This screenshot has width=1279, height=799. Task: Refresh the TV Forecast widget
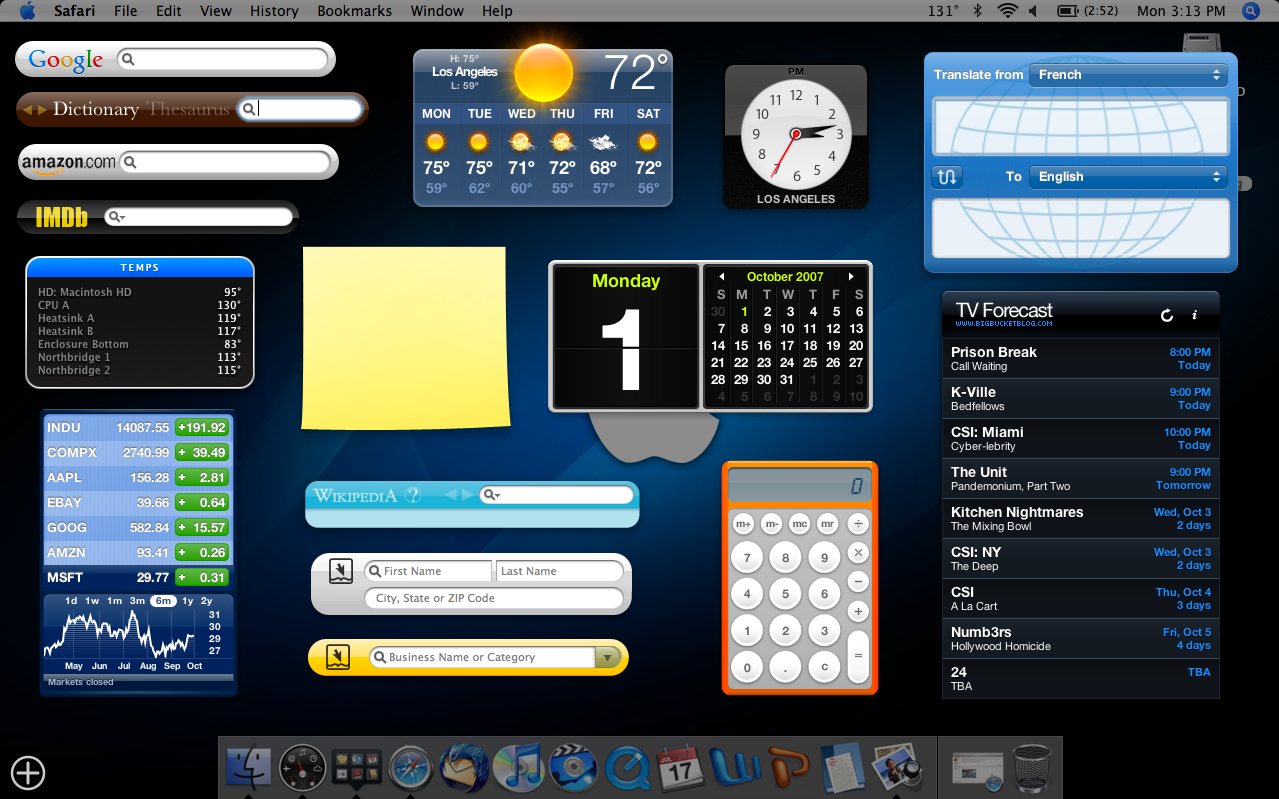pos(1166,315)
